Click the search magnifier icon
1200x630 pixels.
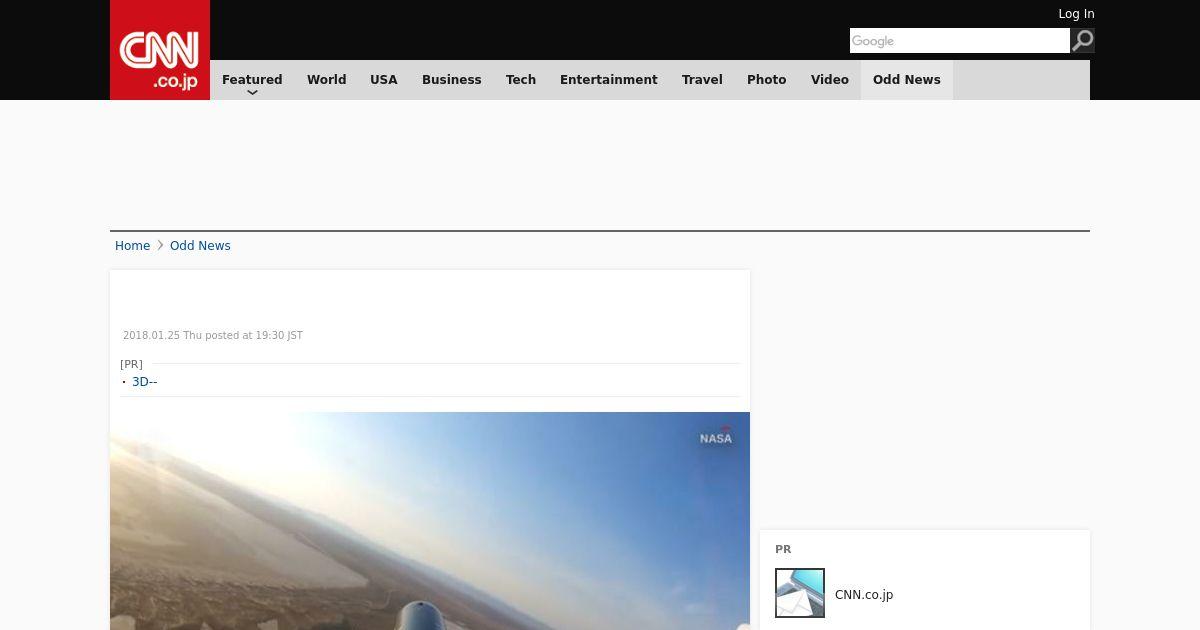[x=1082, y=40]
